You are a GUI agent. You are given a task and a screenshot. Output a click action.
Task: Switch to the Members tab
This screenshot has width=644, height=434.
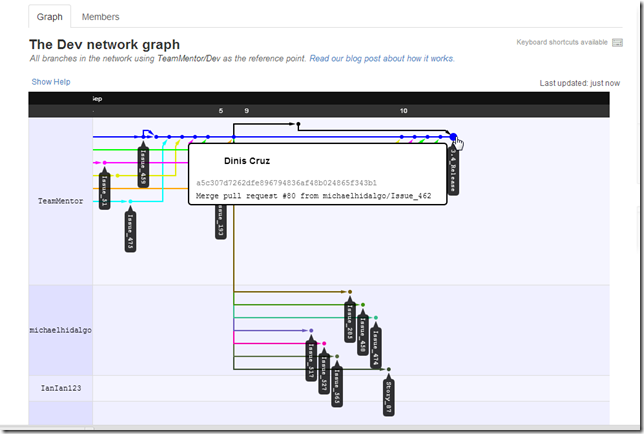(x=101, y=17)
